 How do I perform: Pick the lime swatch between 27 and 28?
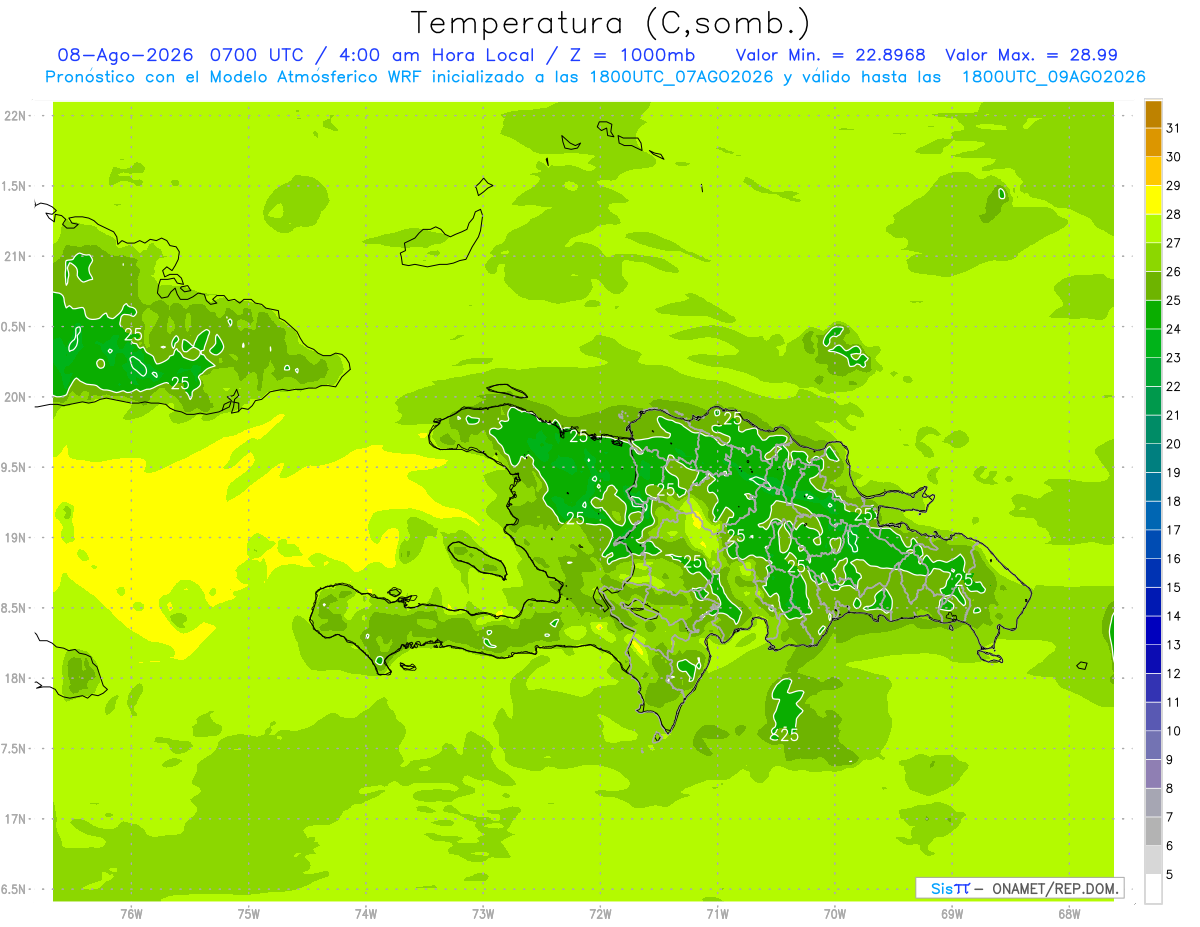point(1153,229)
